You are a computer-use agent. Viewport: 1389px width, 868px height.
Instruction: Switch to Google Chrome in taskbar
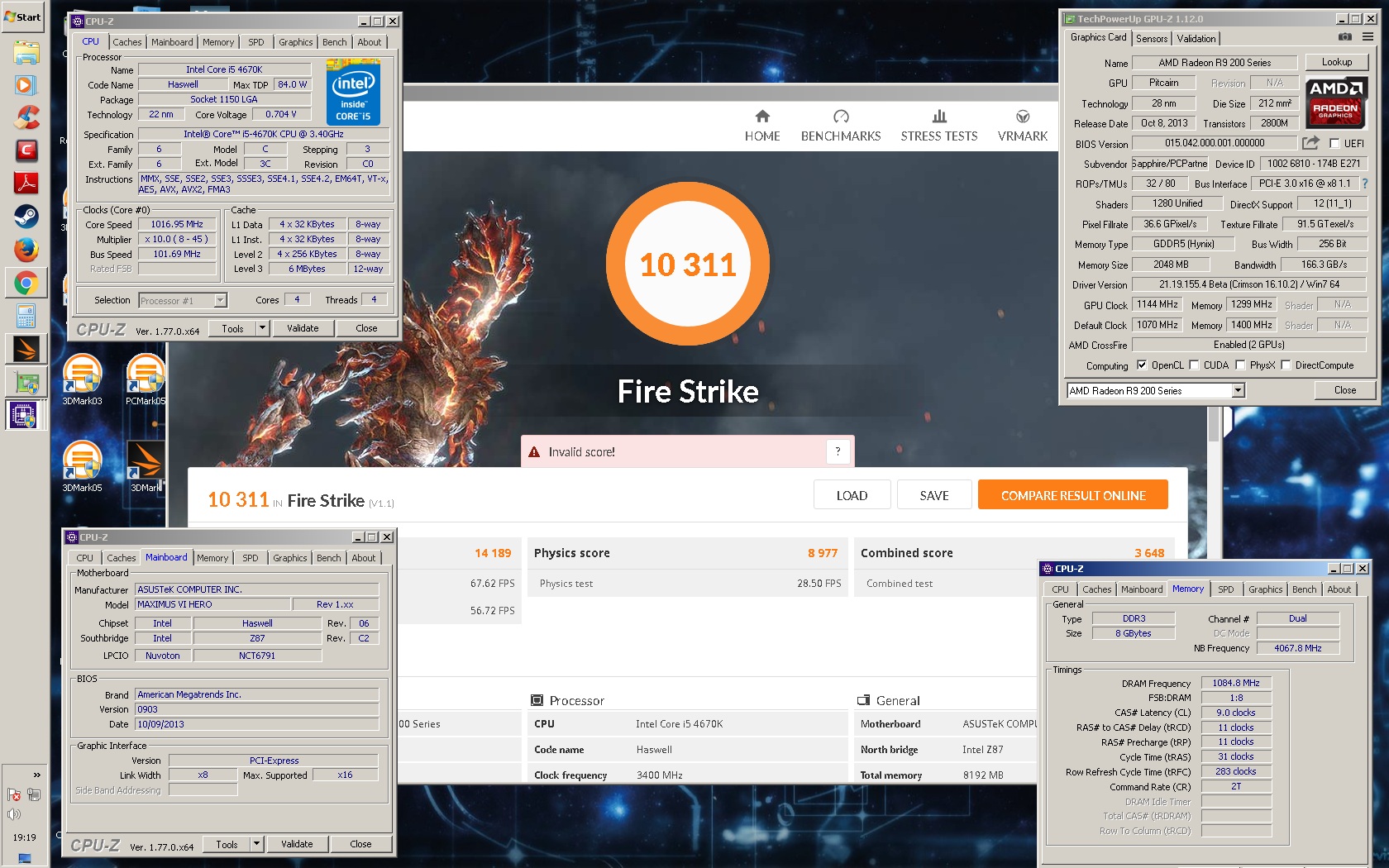coord(26,283)
